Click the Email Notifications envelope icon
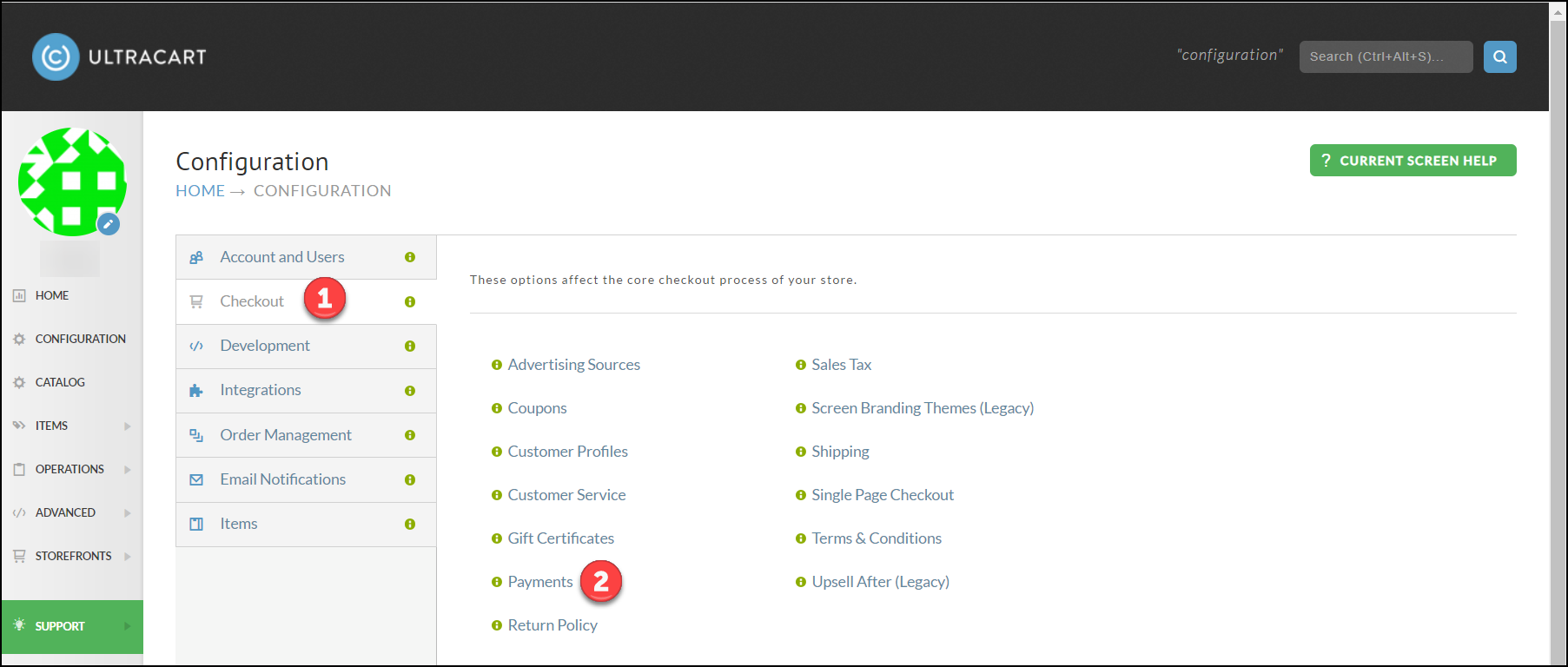Image resolution: width=1568 pixels, height=667 pixels. (196, 479)
